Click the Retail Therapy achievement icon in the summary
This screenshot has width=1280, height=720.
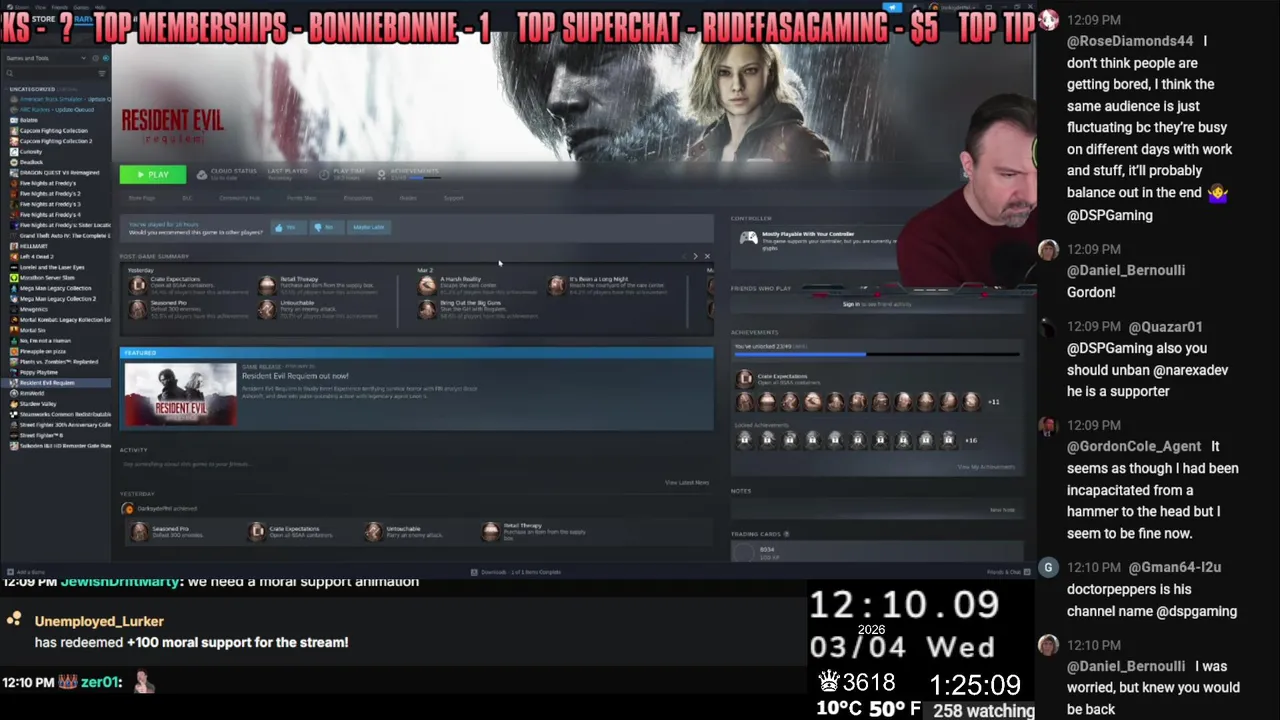pos(266,285)
